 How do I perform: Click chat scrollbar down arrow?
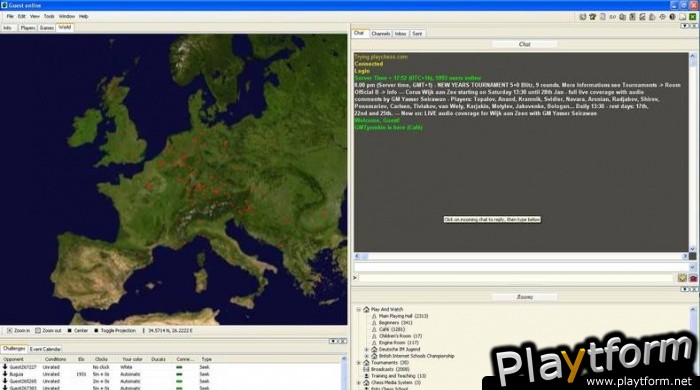693,249
